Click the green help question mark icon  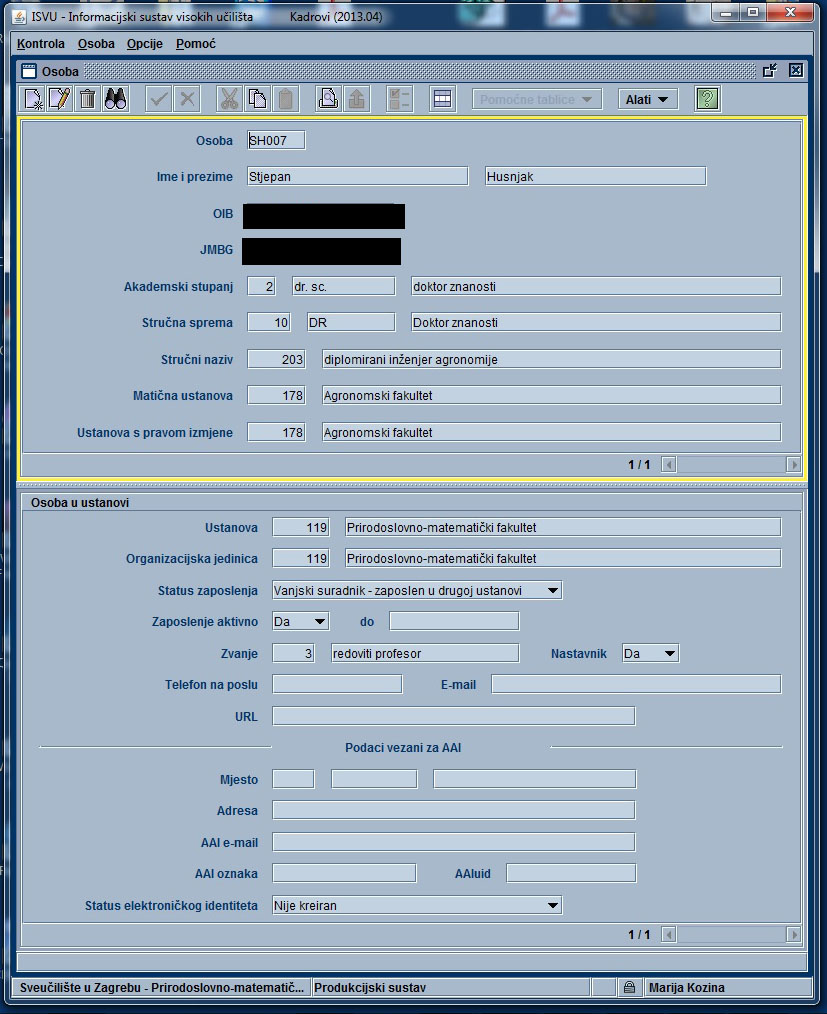[707, 99]
